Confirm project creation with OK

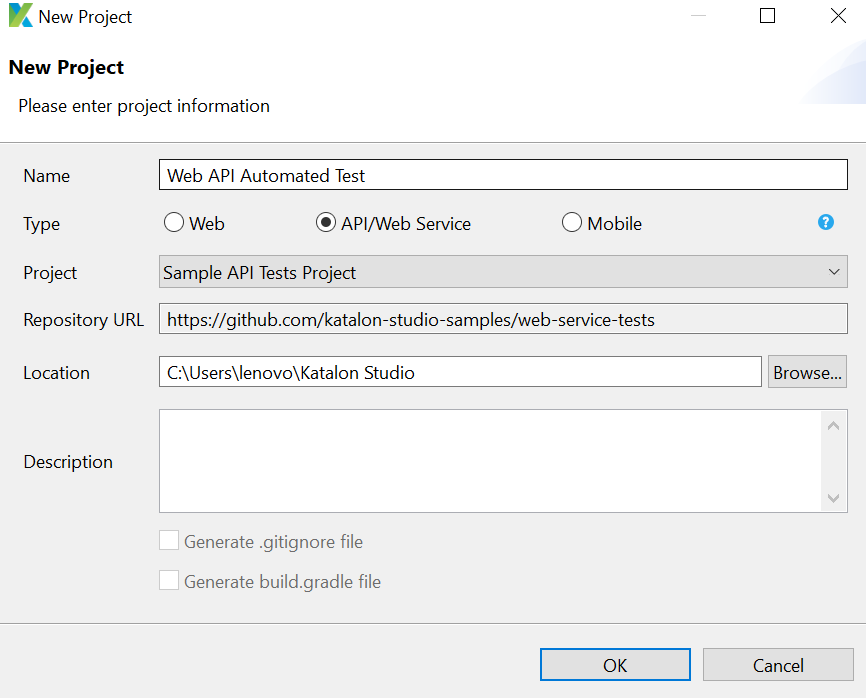[615, 664]
